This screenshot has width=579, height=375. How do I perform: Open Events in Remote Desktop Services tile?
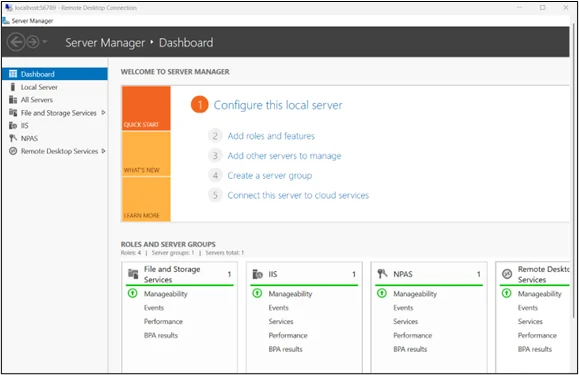click(528, 307)
